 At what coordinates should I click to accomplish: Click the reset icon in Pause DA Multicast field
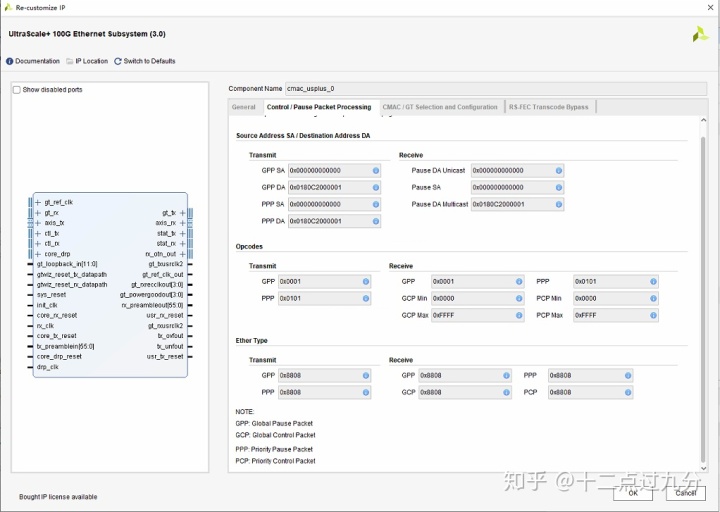click(559, 204)
